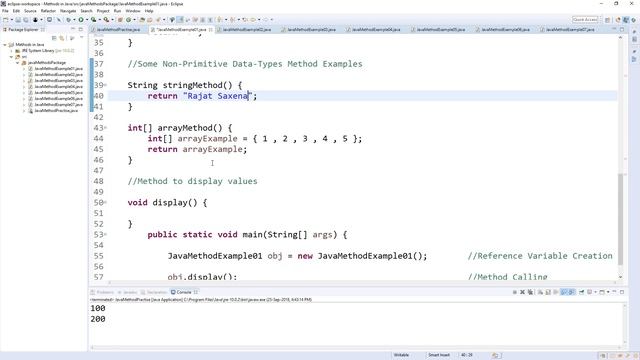Click the New Java Package toolbar icon

point(120,20)
